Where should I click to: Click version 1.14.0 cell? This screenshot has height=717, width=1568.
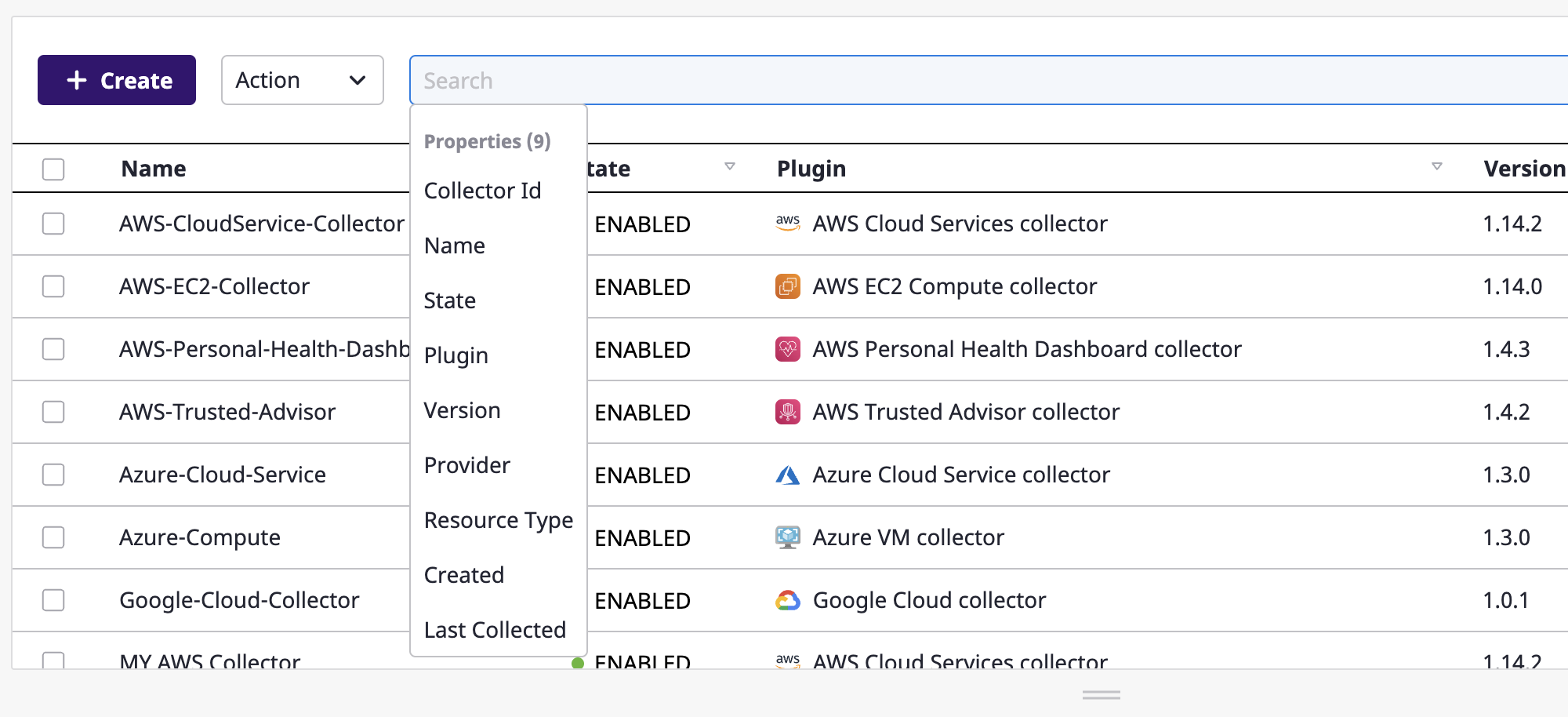coord(1512,286)
